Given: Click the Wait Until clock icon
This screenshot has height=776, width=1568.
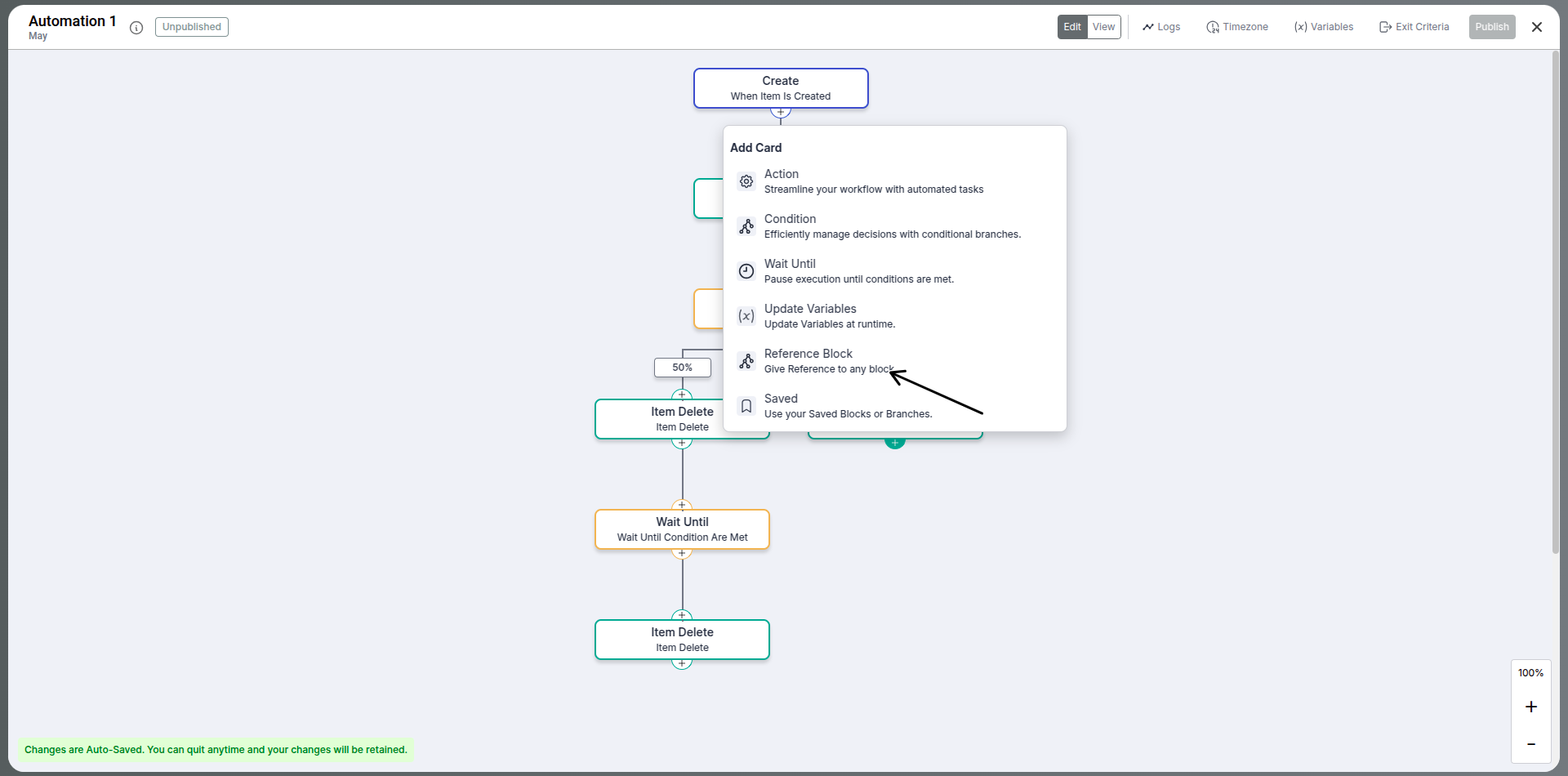Looking at the screenshot, I should tap(746, 271).
